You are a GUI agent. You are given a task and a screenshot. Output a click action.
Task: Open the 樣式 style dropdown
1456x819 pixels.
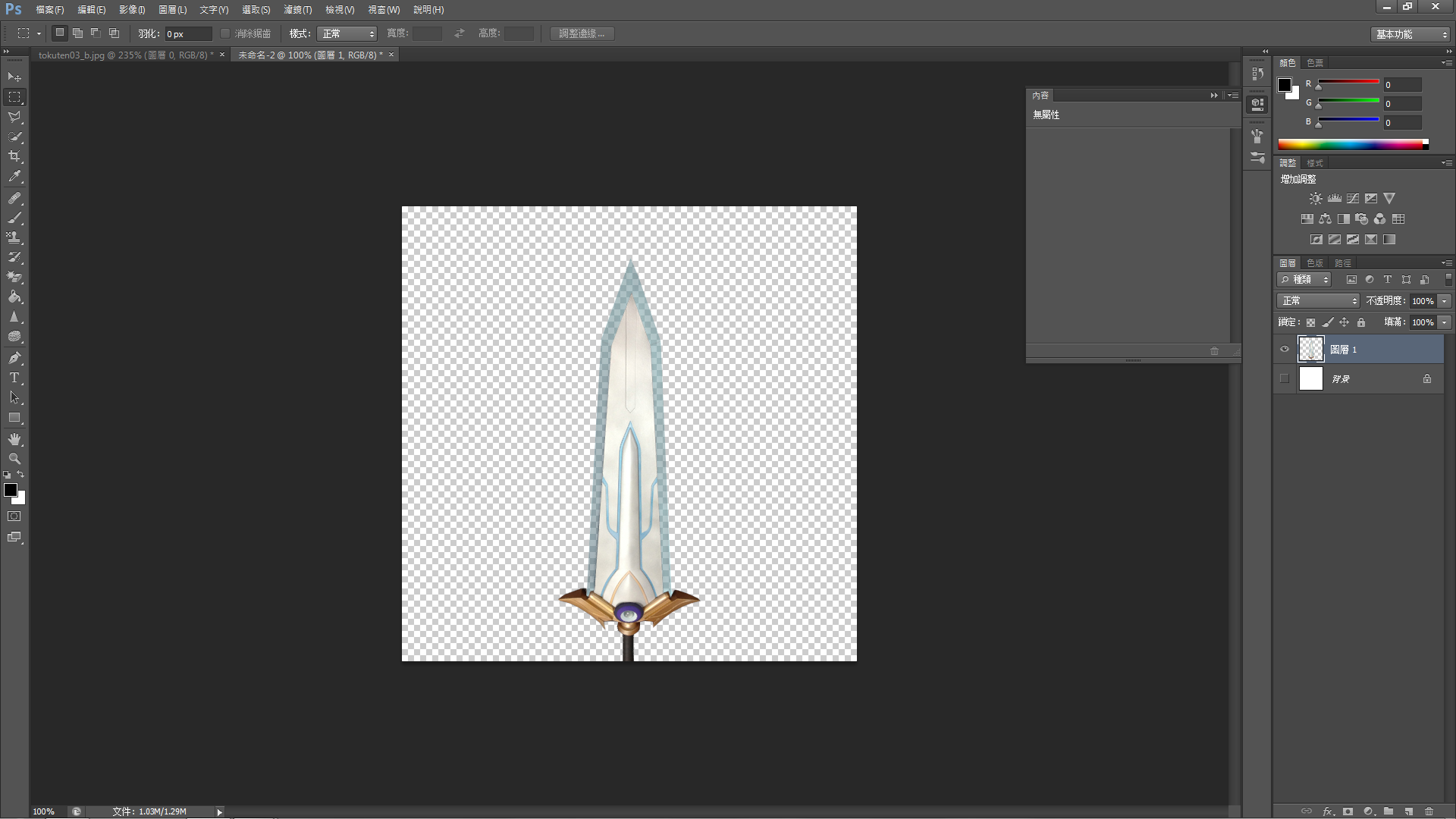click(x=347, y=33)
